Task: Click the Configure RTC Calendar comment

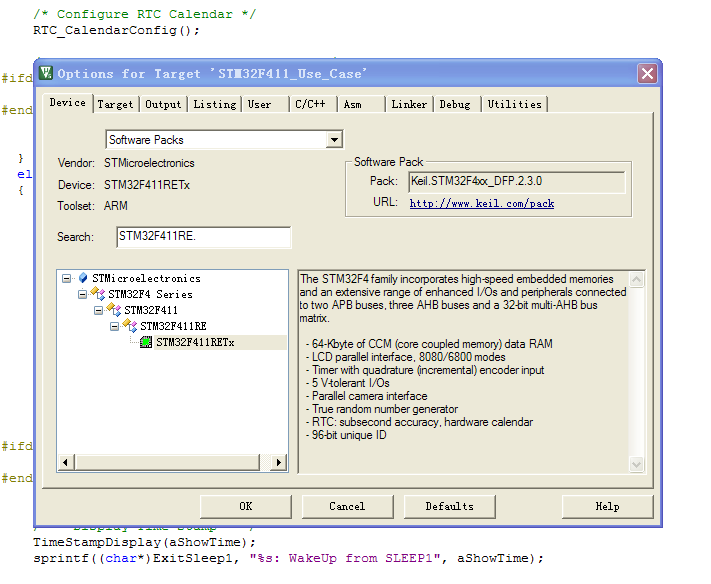Action: pos(145,14)
